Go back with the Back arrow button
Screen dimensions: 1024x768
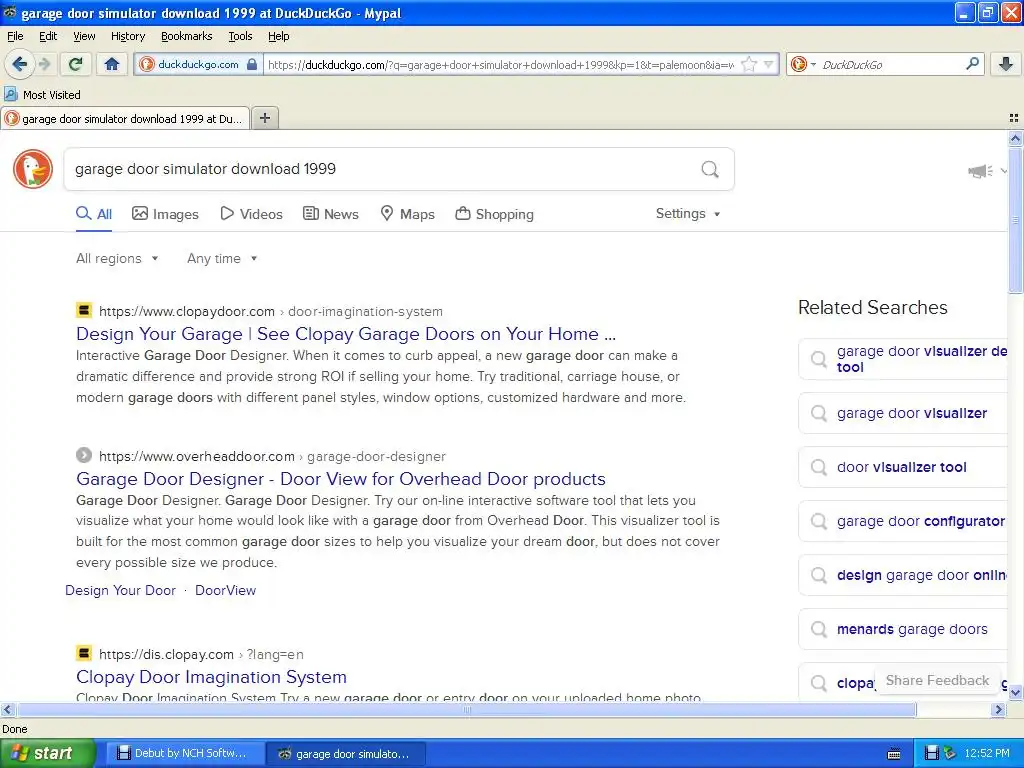click(x=19, y=64)
